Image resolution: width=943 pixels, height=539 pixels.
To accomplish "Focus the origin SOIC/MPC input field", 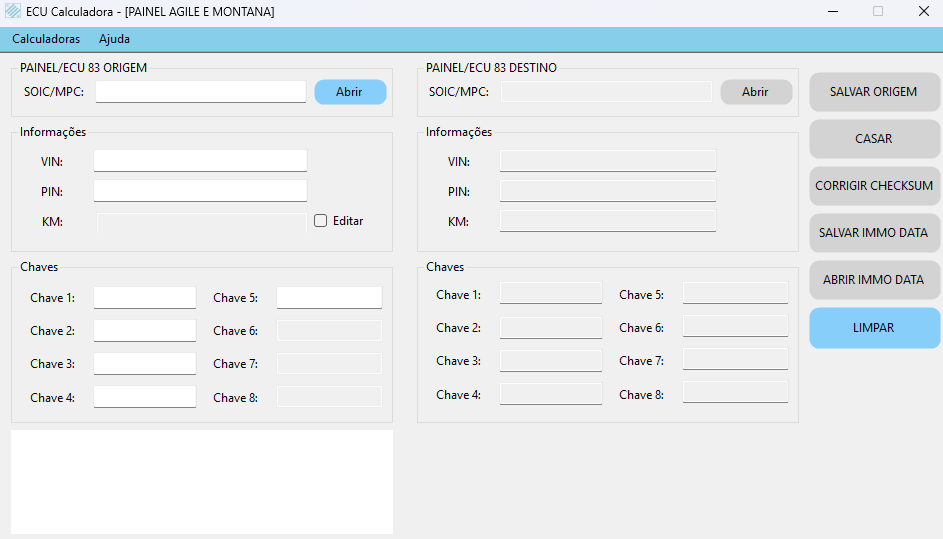I will pos(201,92).
